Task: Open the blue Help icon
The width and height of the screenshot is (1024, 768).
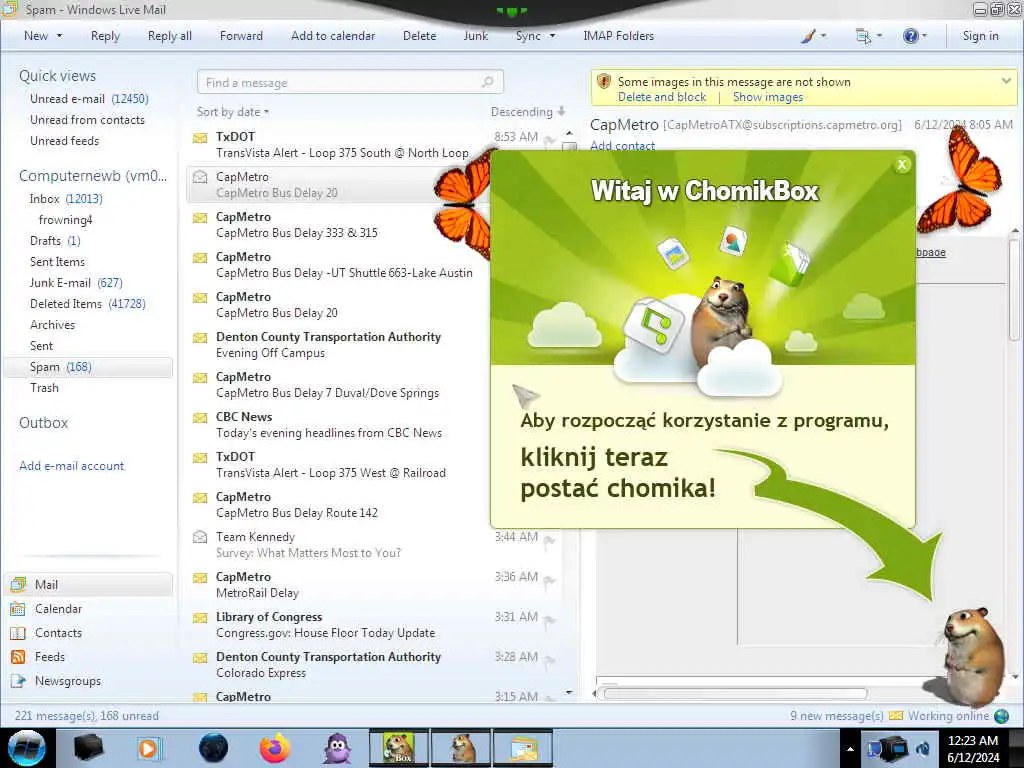Action: click(910, 36)
